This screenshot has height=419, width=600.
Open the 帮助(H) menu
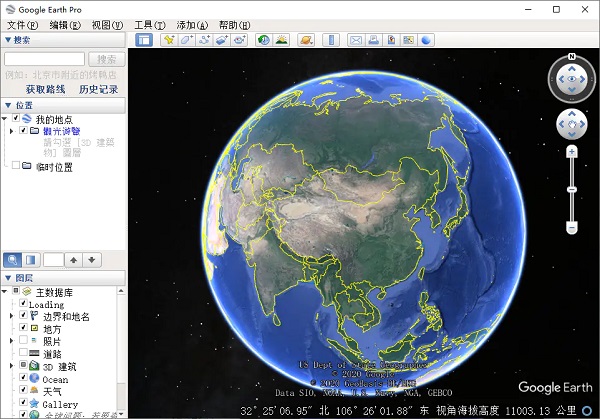[x=235, y=25]
